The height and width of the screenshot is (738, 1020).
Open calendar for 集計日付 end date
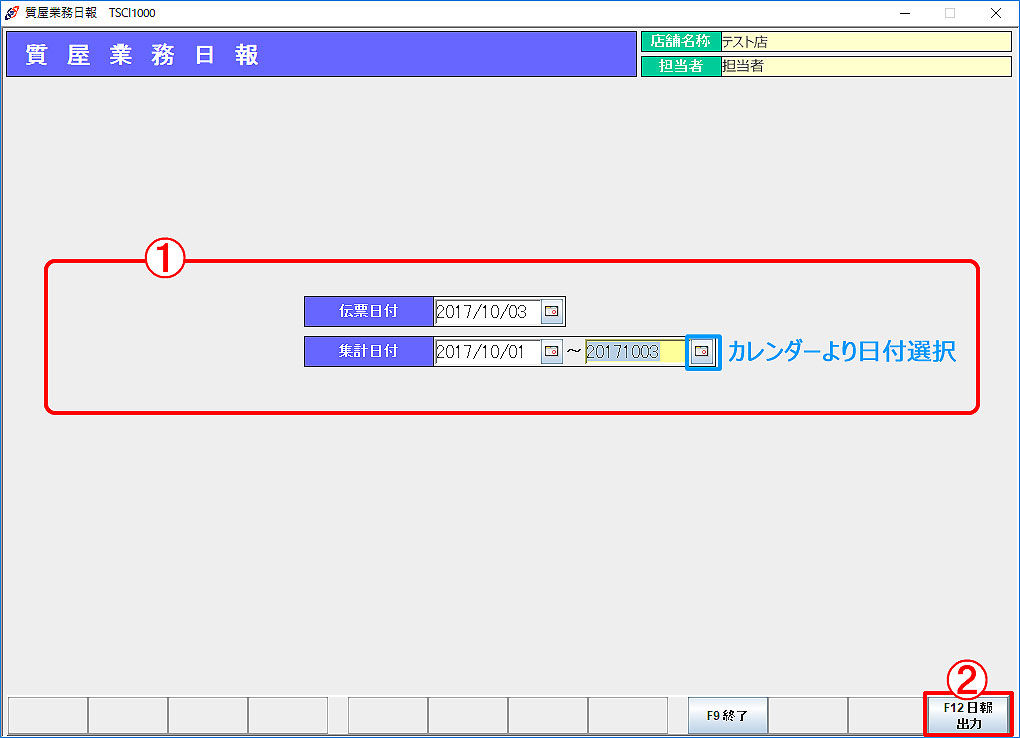coord(702,351)
